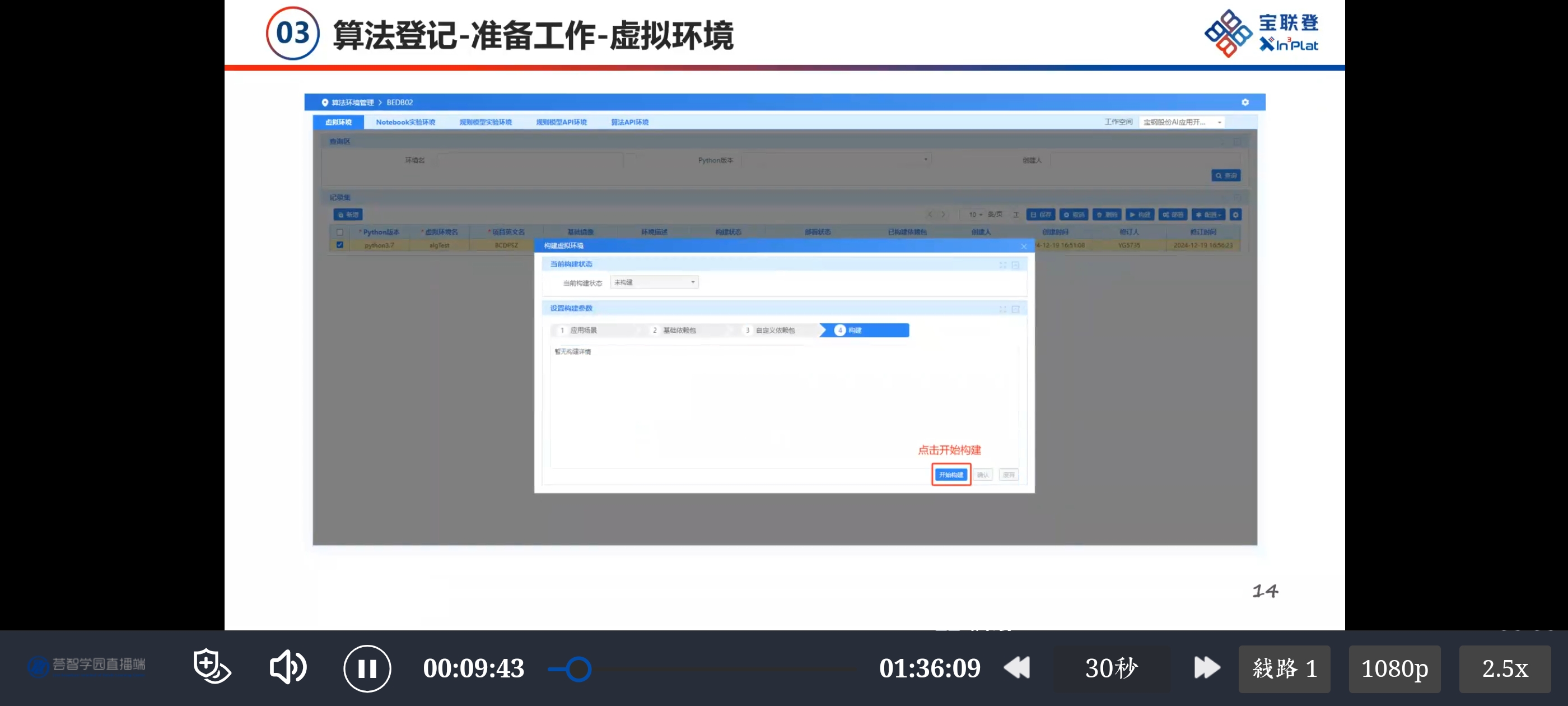Click the shield protection icon in player bar
This screenshot has height=706, width=1568.
tap(211, 667)
